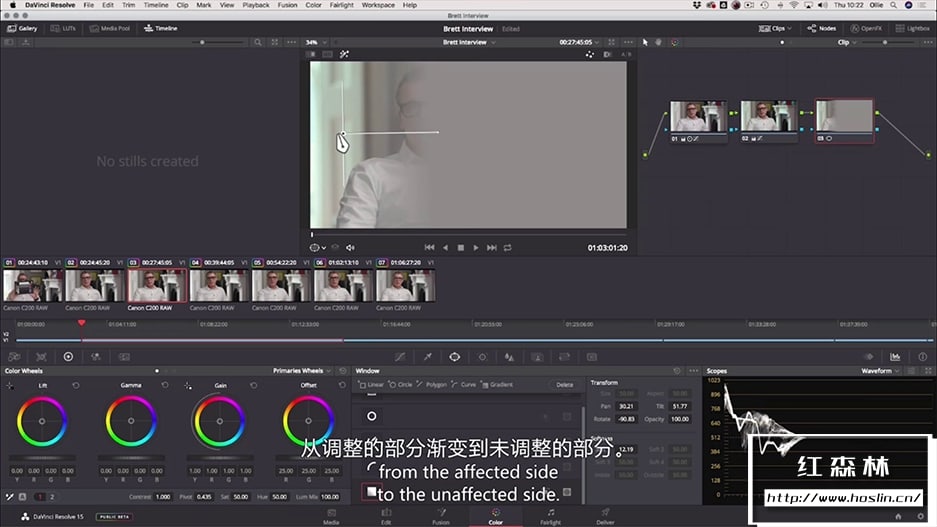Switch to the Deliver page
The image size is (937, 527).
point(605,516)
